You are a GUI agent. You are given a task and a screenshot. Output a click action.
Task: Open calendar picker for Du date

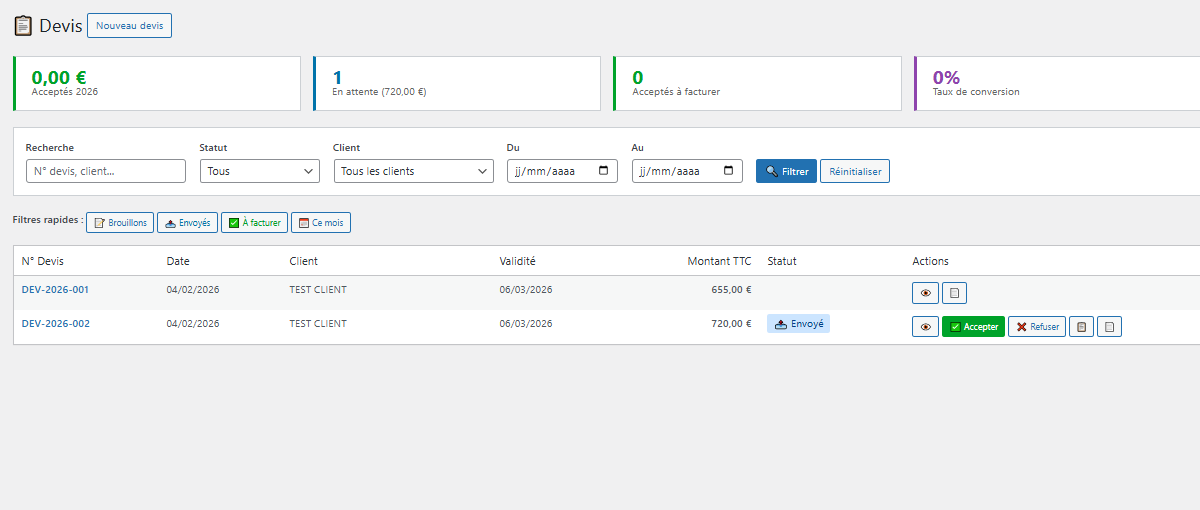[x=604, y=171]
